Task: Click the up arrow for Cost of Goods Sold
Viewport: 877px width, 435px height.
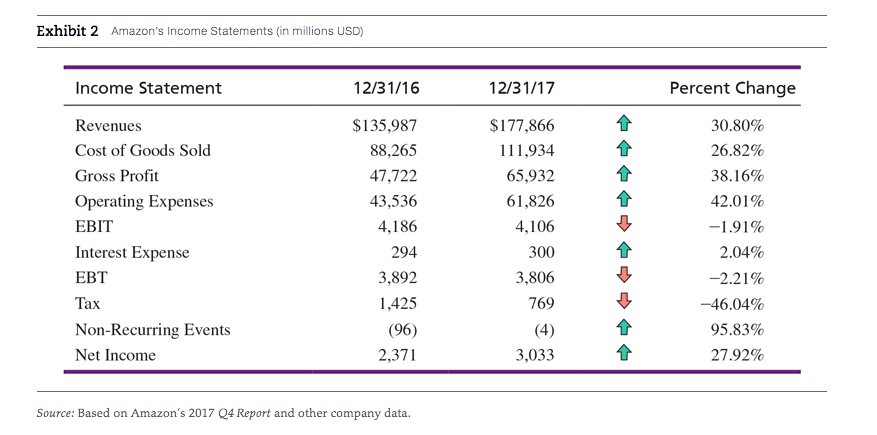Action: point(623,151)
